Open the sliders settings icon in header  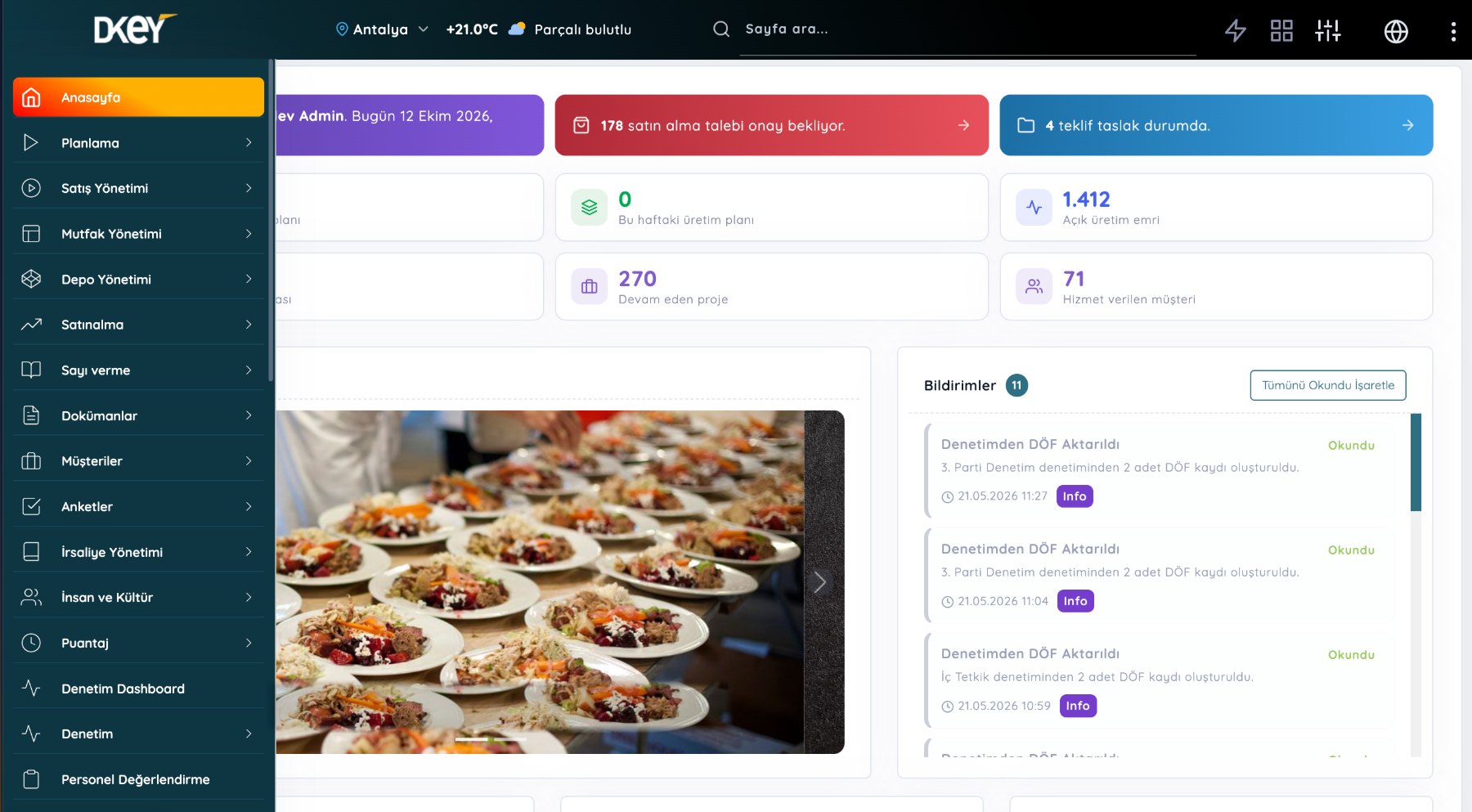[1327, 31]
